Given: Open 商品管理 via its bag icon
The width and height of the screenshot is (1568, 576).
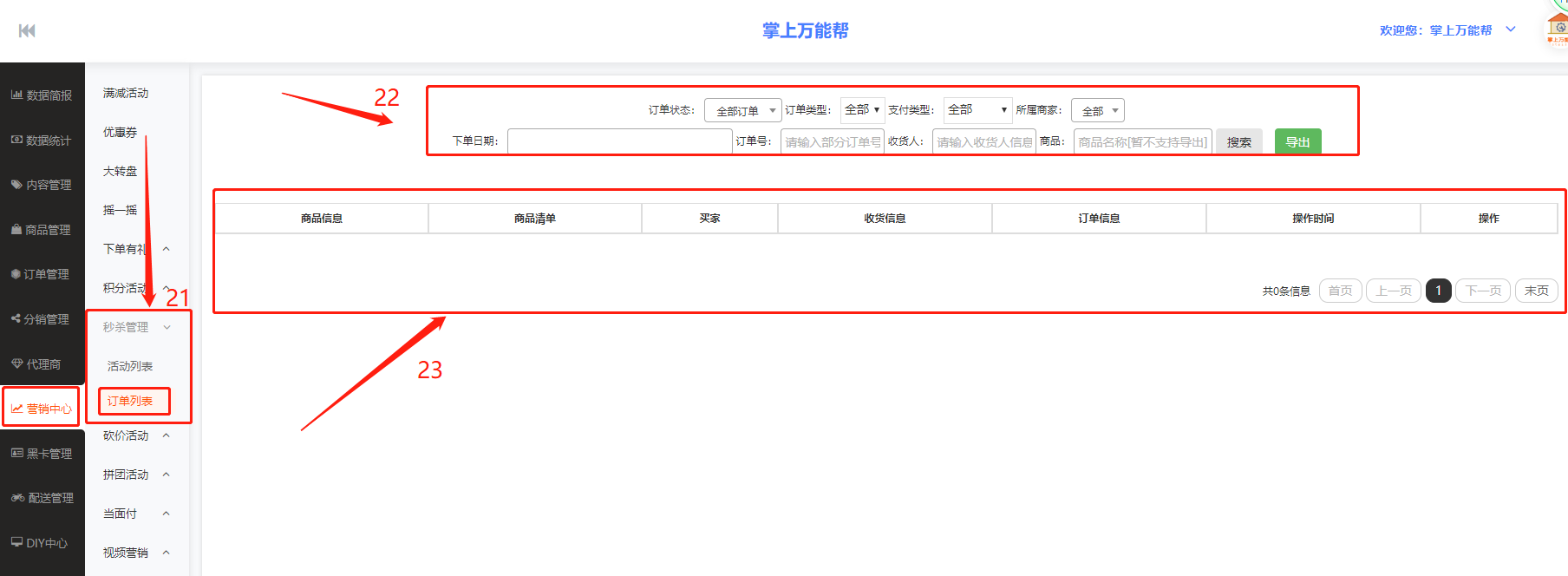Looking at the screenshot, I should tap(16, 230).
